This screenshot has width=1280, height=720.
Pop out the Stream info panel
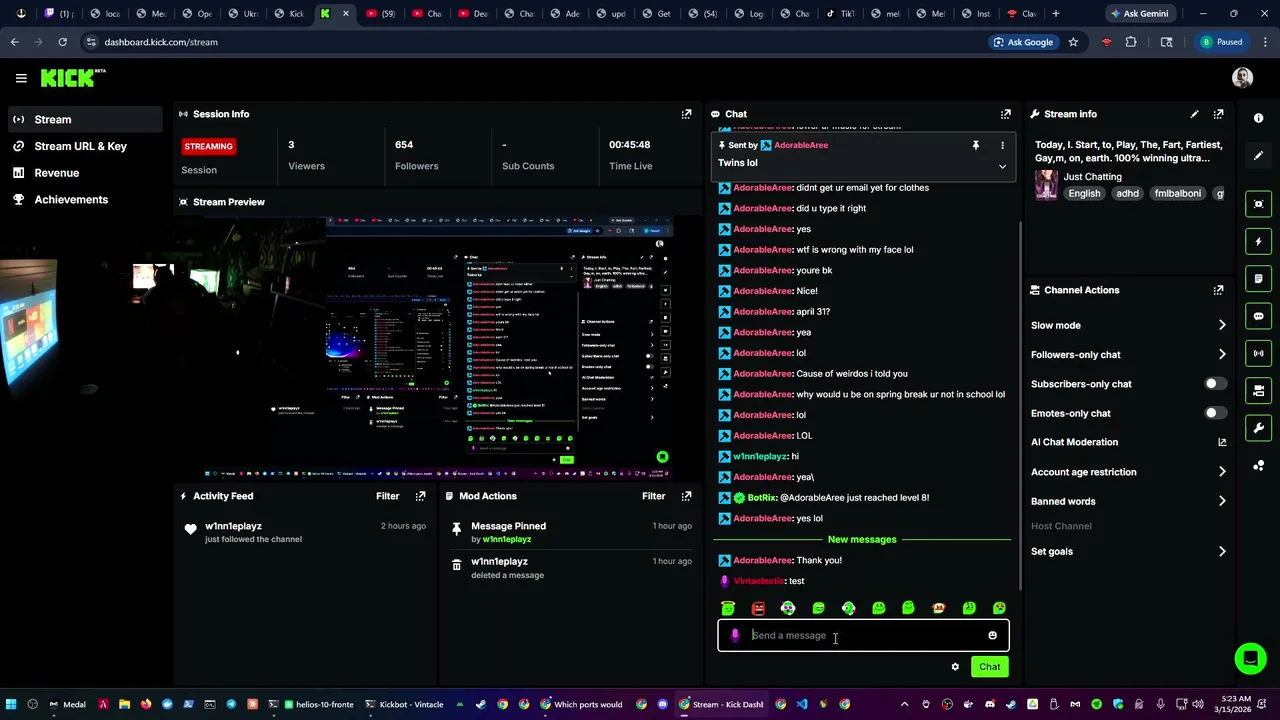point(1218,114)
